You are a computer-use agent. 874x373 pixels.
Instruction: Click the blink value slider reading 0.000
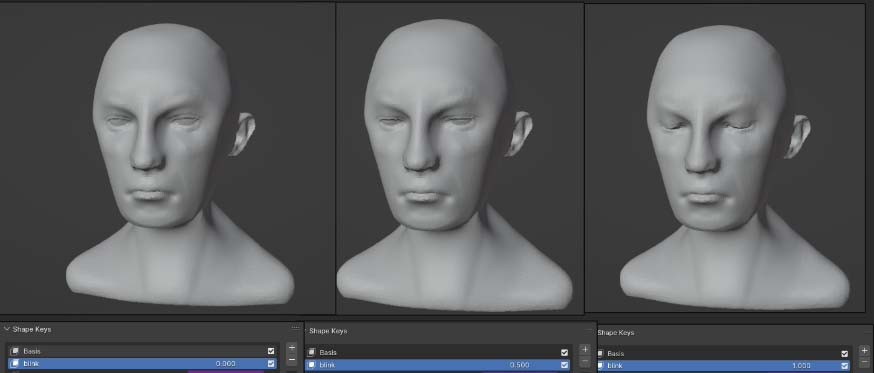tap(225, 364)
